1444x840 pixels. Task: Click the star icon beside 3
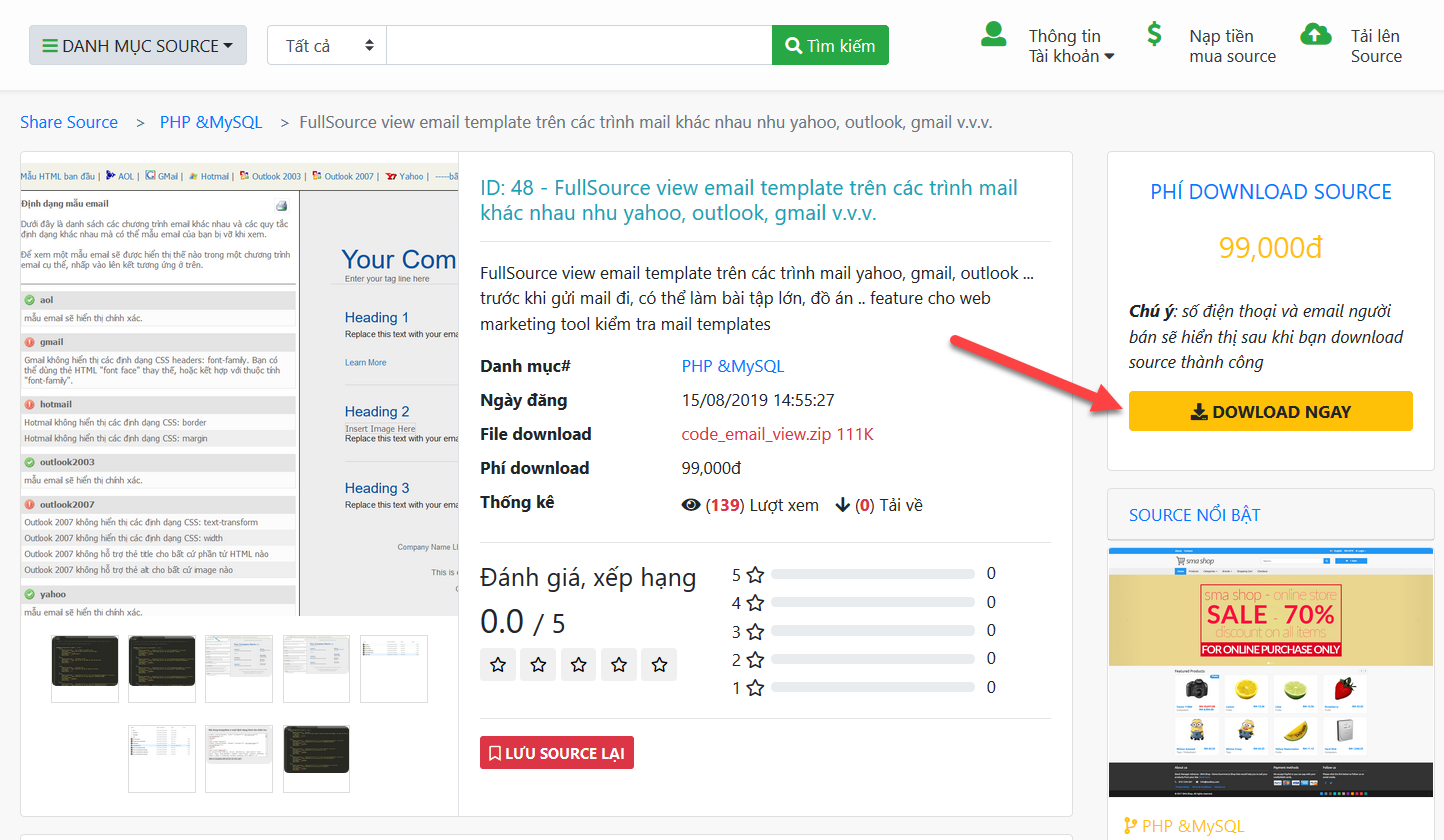tap(755, 631)
